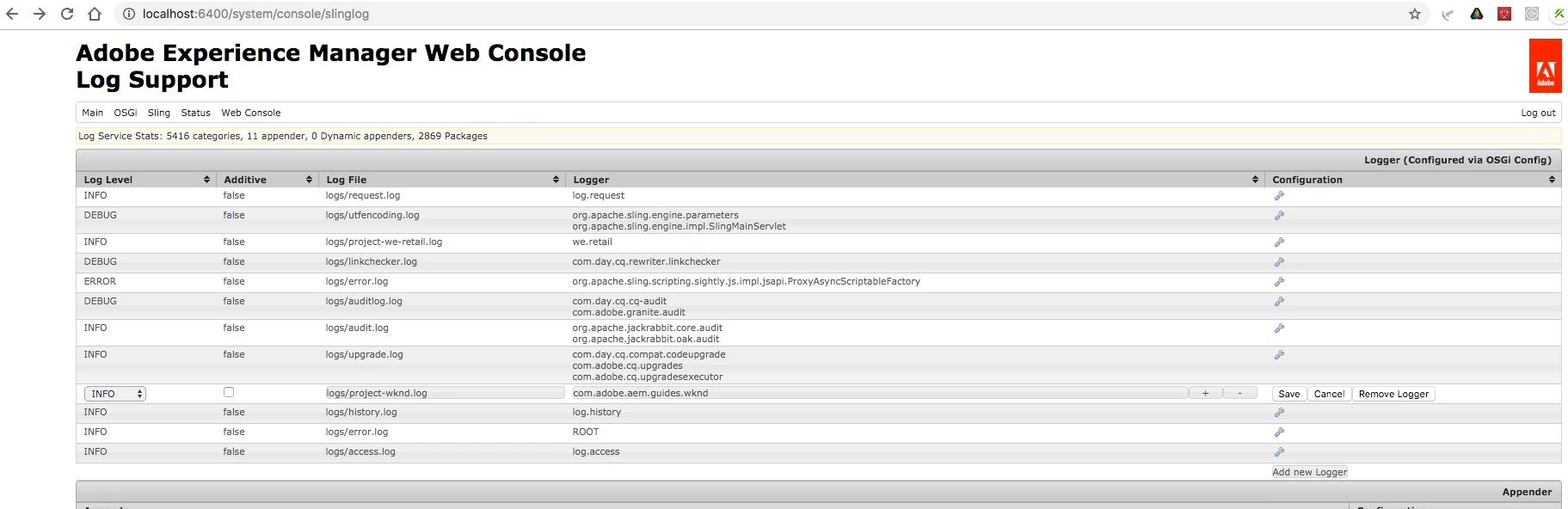Edit the com.adobe.aem.guides.wknd logger field

(880, 393)
